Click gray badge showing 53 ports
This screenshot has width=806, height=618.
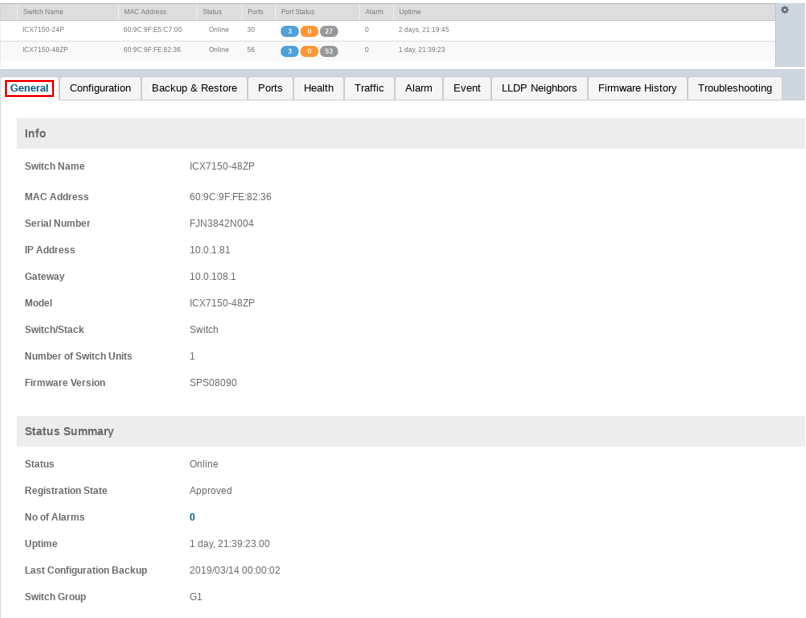point(329,50)
